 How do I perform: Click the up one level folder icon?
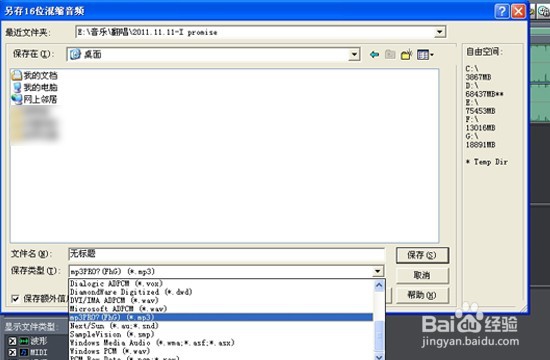pyautogui.click(x=390, y=54)
